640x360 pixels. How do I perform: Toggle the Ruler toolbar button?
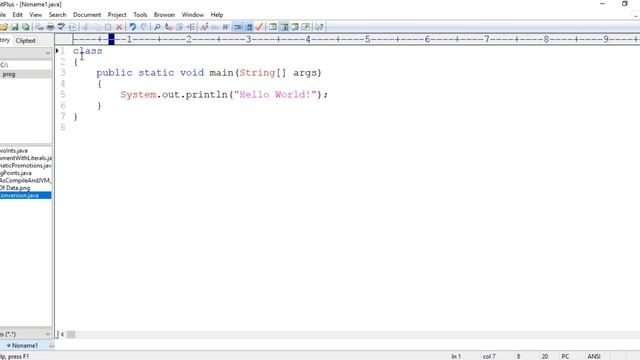click(237, 27)
